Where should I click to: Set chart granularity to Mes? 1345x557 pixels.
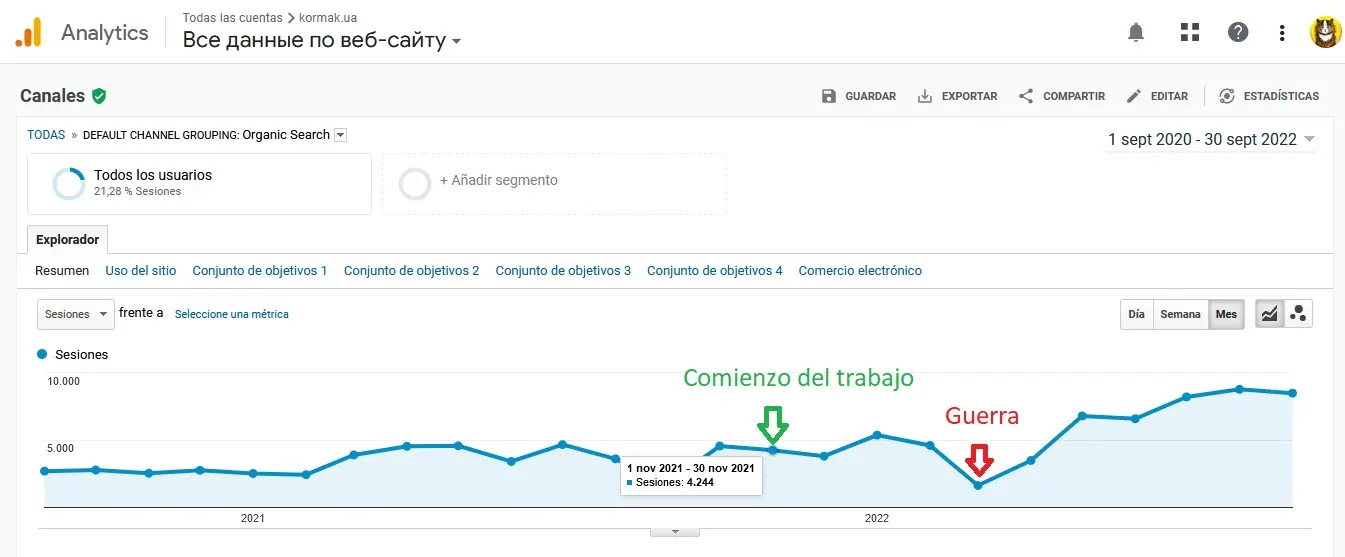click(1226, 314)
